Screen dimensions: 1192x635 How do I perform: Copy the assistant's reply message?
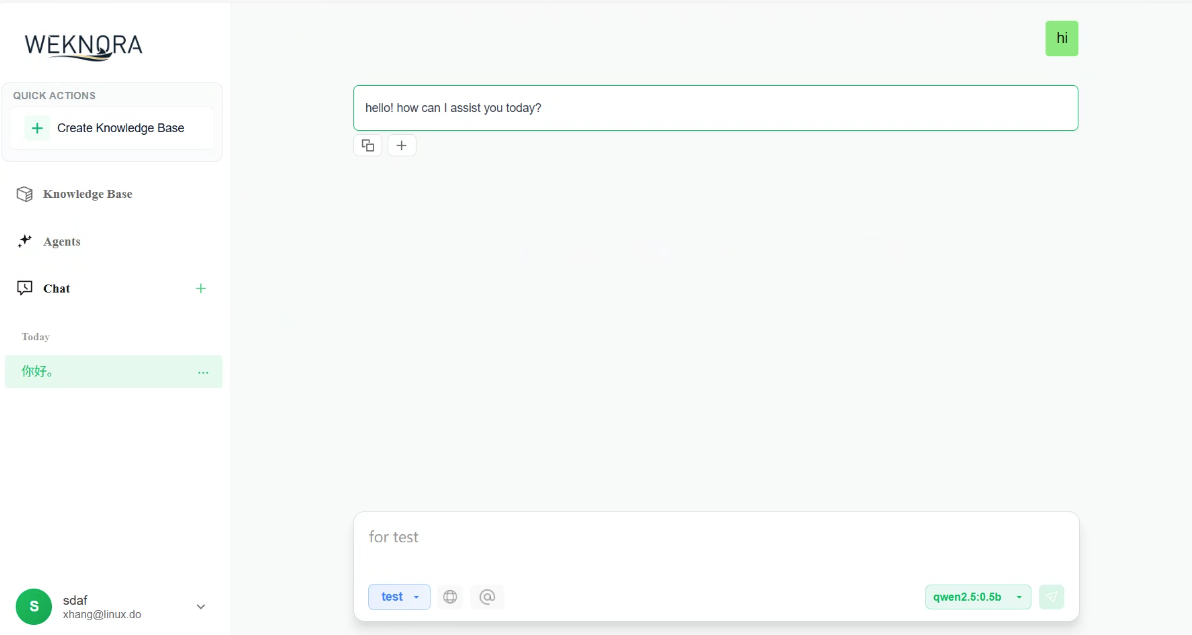(367, 145)
